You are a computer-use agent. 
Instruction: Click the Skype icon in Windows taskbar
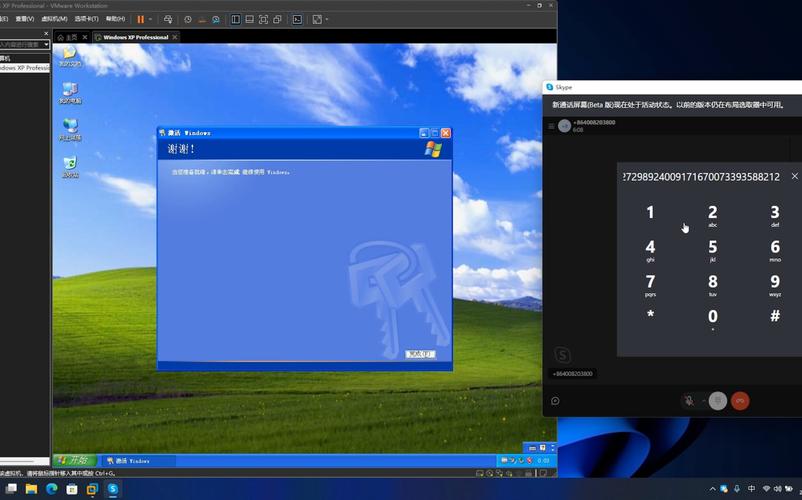[113, 489]
